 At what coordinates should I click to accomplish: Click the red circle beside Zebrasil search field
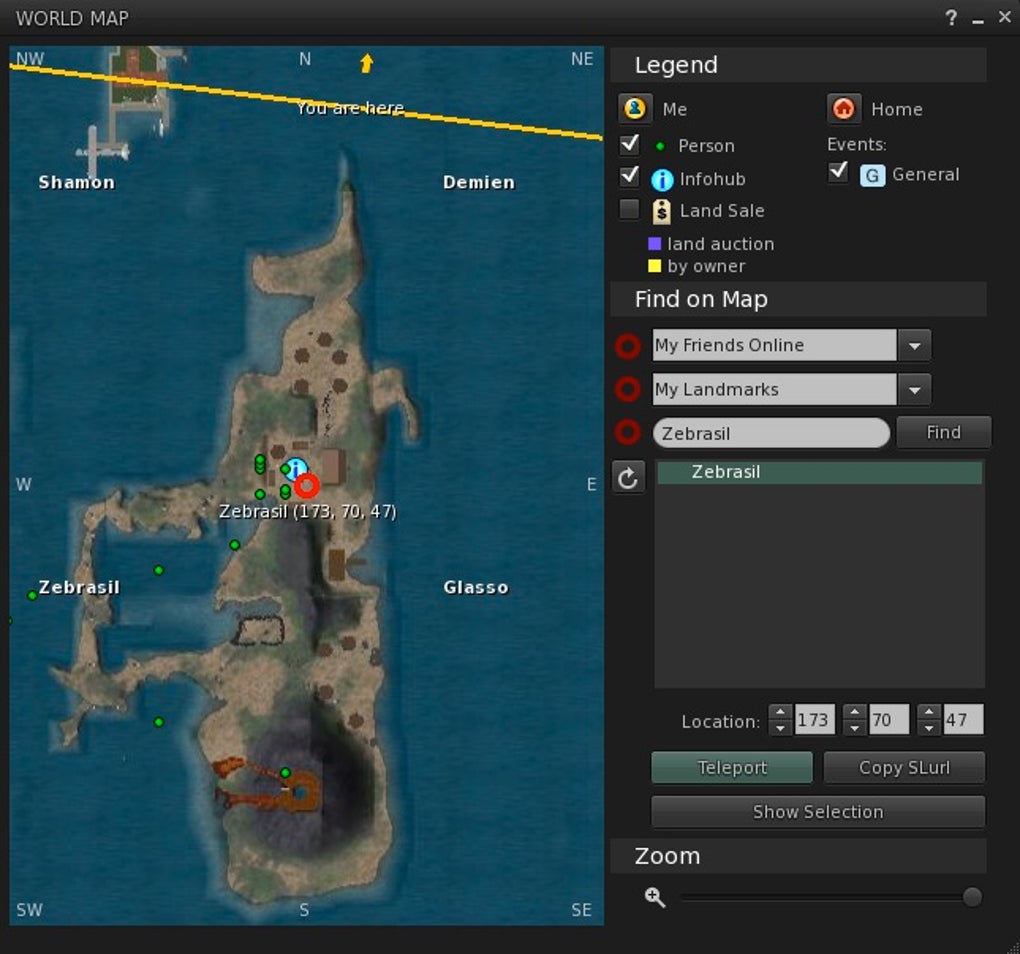pyautogui.click(x=628, y=432)
